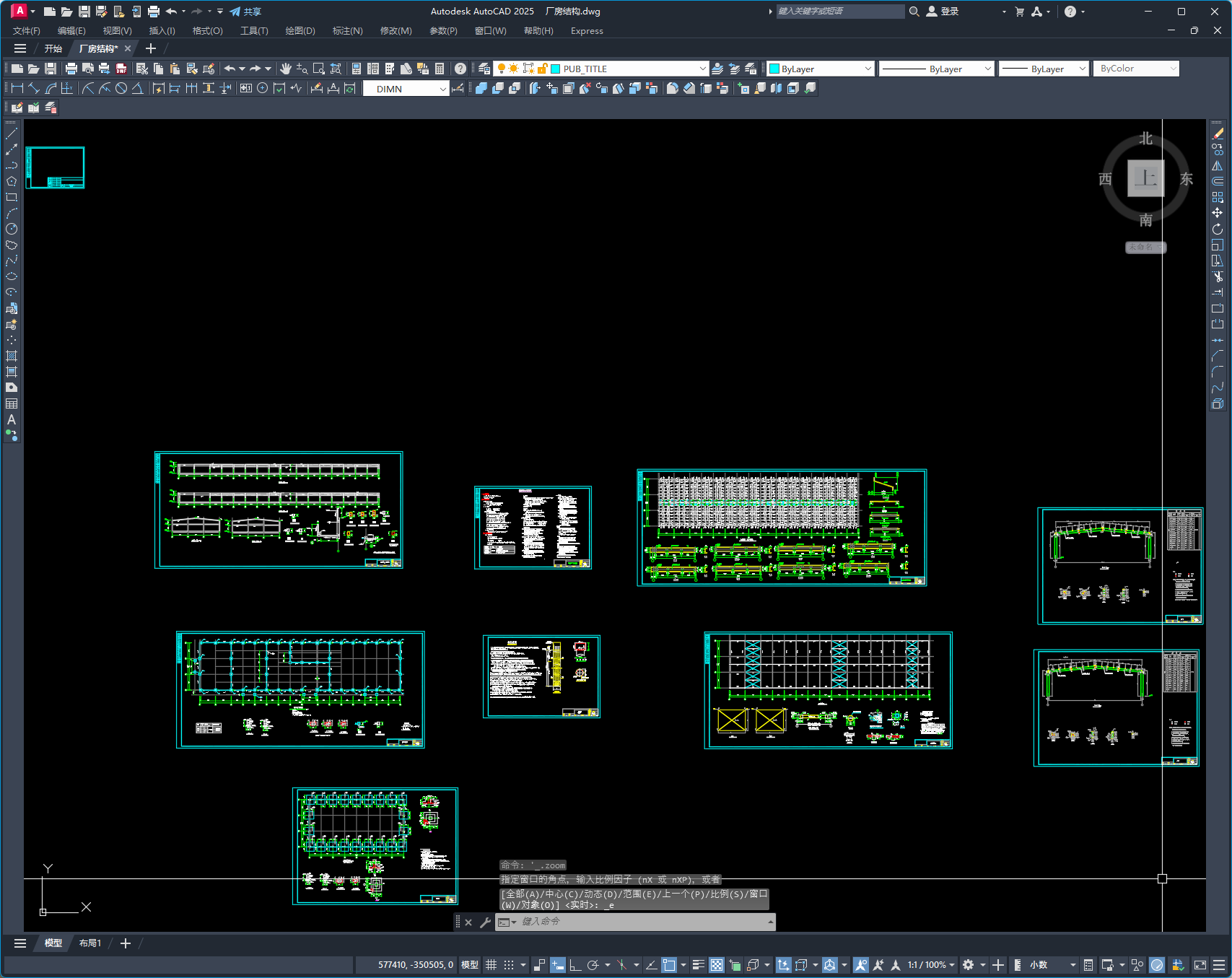Open the Hatch tool
1232x978 pixels.
coord(12,356)
